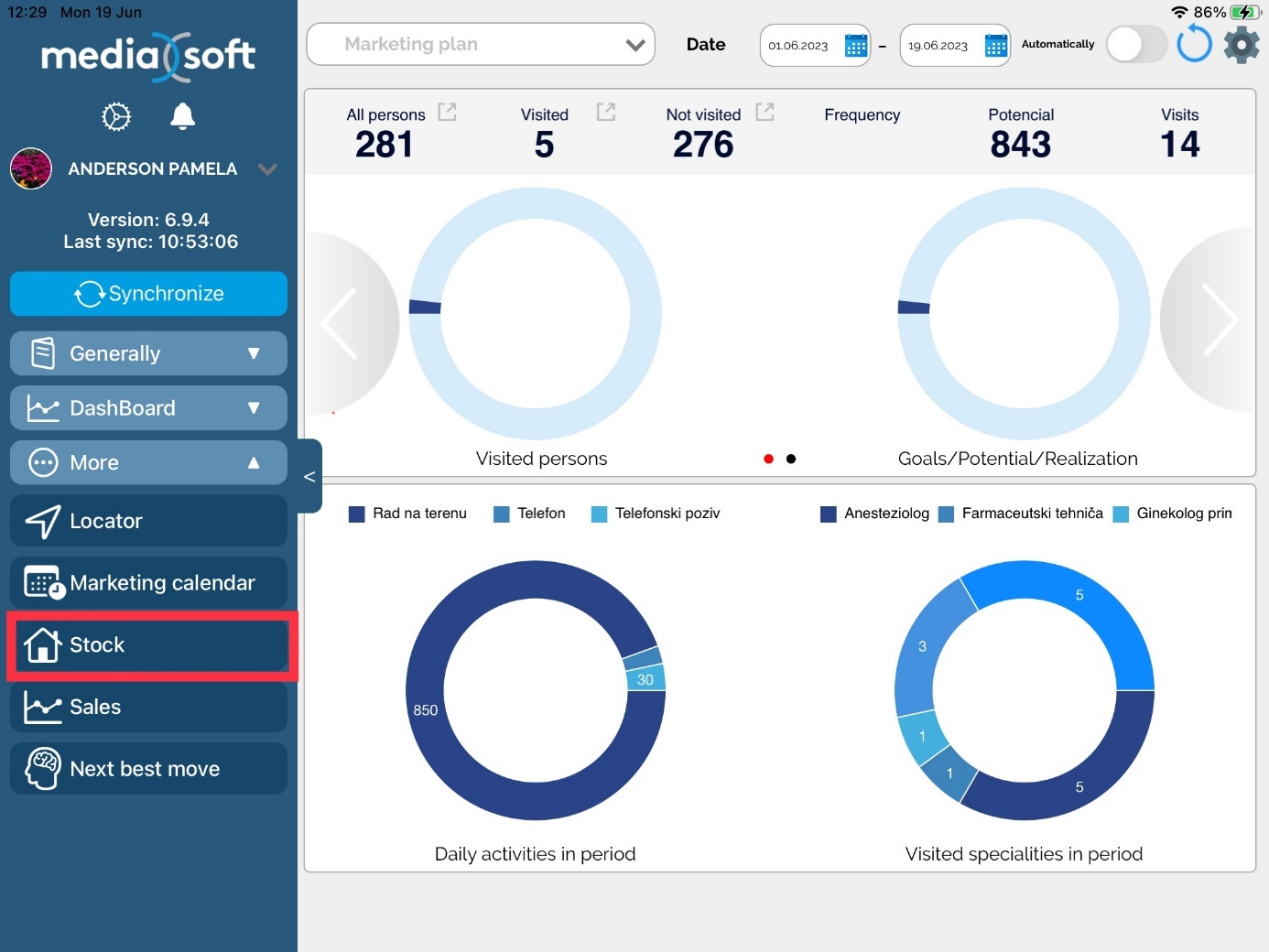Open the start date calendar icon
Screen dimensions: 1269x952
click(x=855, y=45)
